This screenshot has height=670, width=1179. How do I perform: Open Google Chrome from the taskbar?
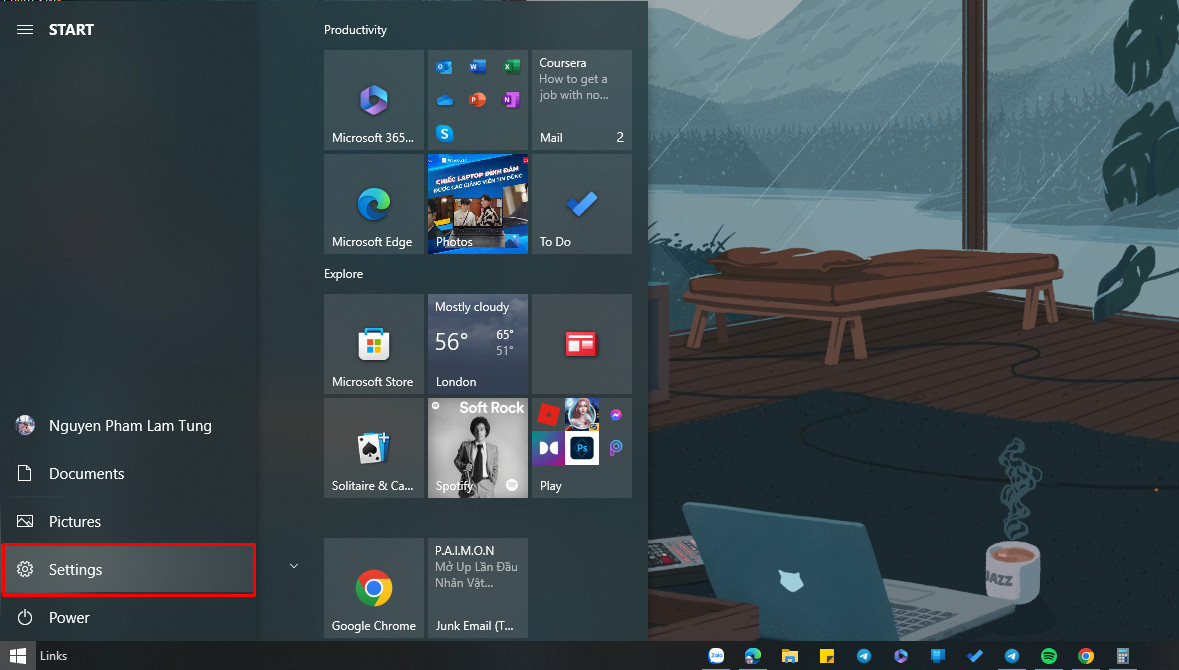(1086, 656)
